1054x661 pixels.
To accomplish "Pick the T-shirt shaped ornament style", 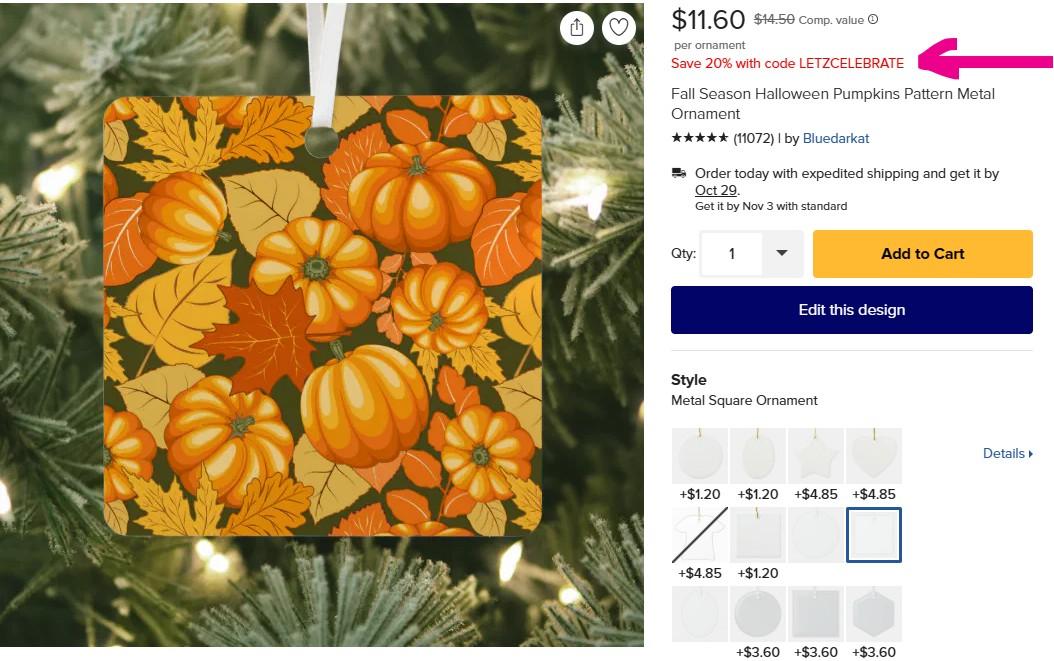I will (x=700, y=535).
